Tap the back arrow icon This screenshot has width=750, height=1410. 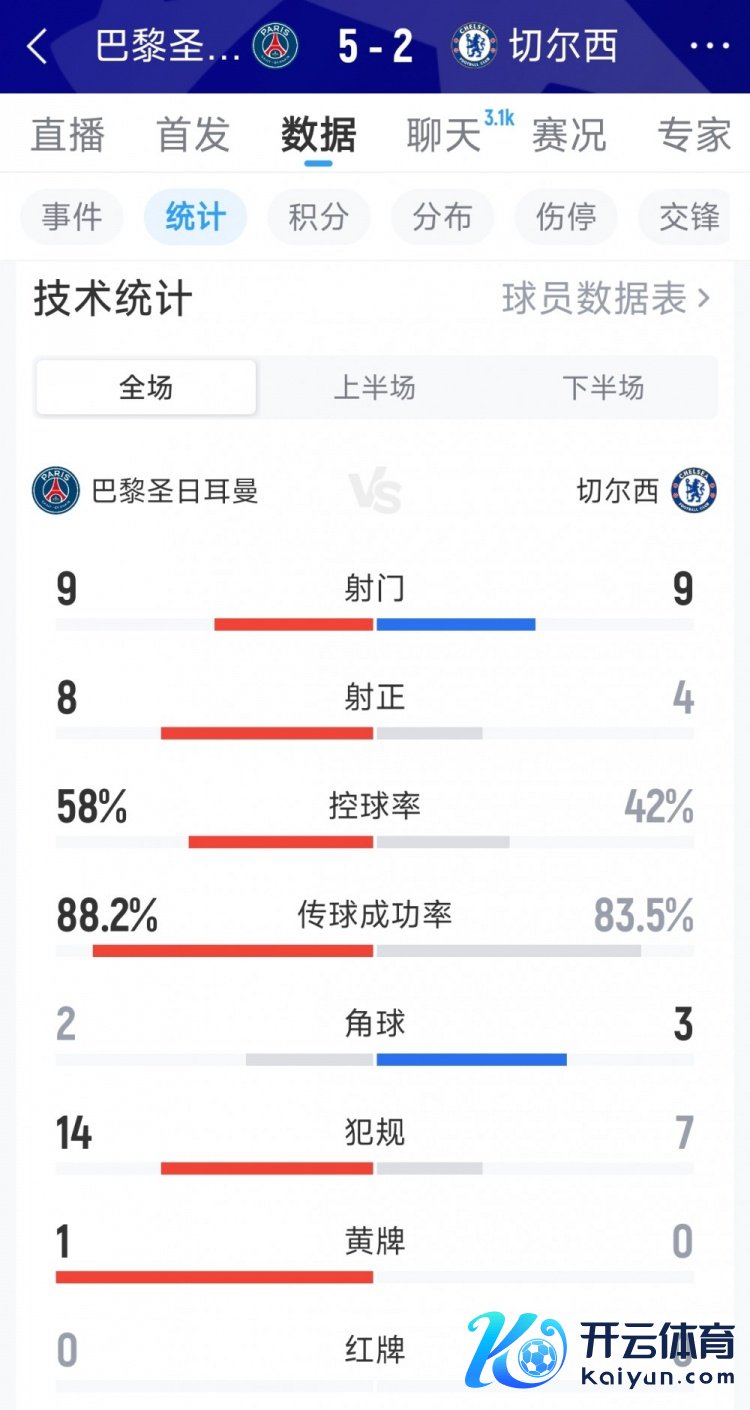pos(37,46)
